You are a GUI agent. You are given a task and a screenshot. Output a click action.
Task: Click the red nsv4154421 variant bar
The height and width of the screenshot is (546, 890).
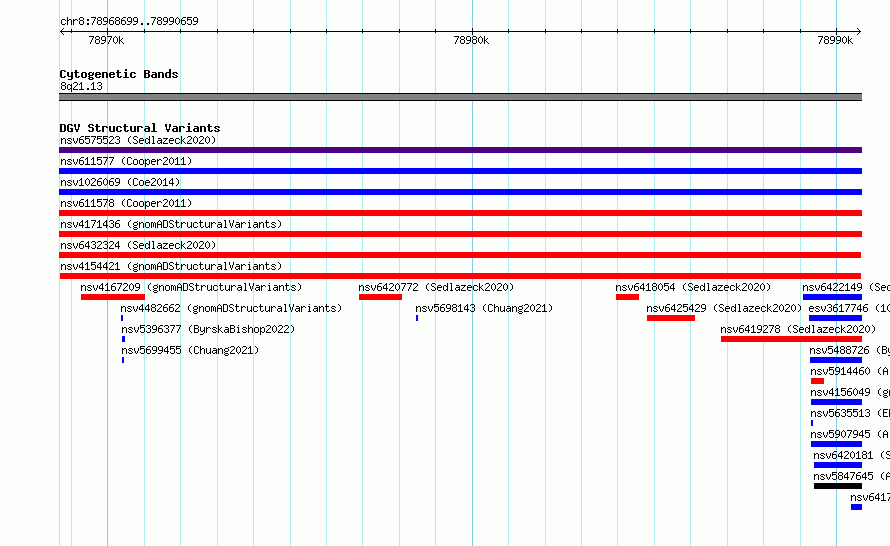pyautogui.click(x=460, y=276)
